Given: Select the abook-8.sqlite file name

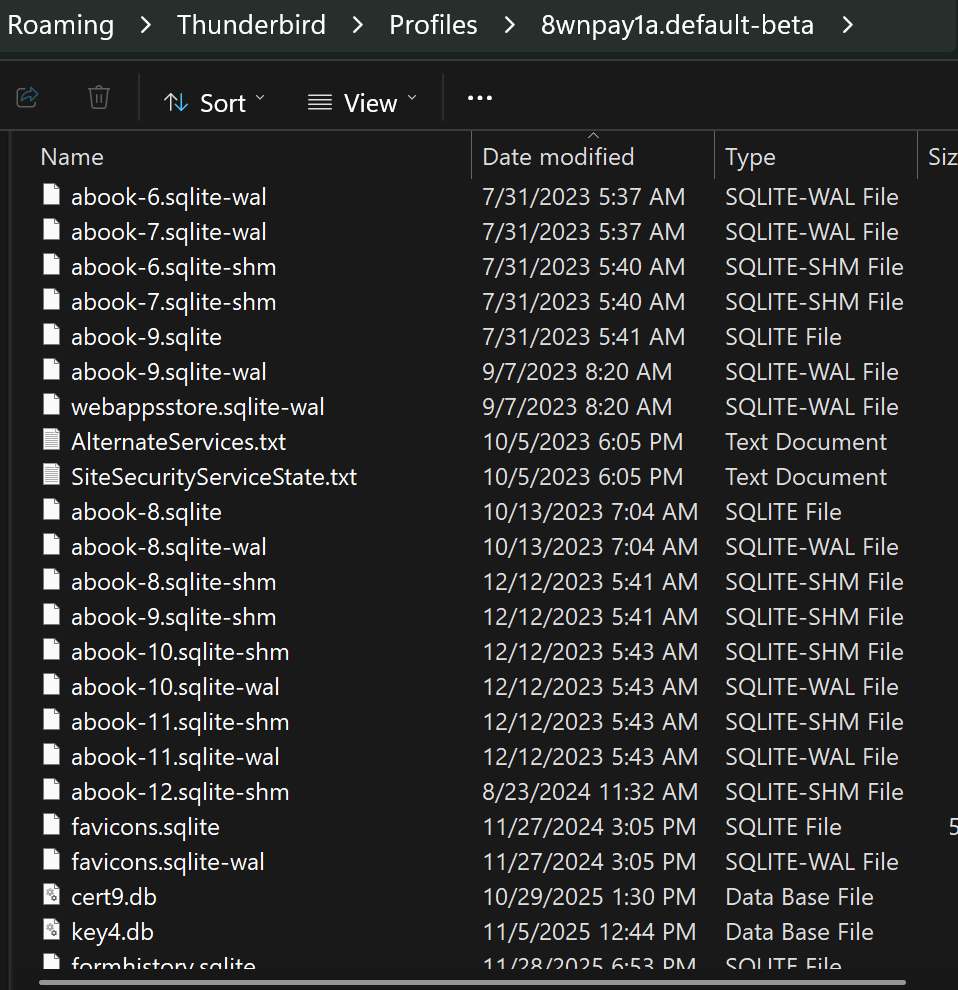Looking at the screenshot, I should click(147, 512).
